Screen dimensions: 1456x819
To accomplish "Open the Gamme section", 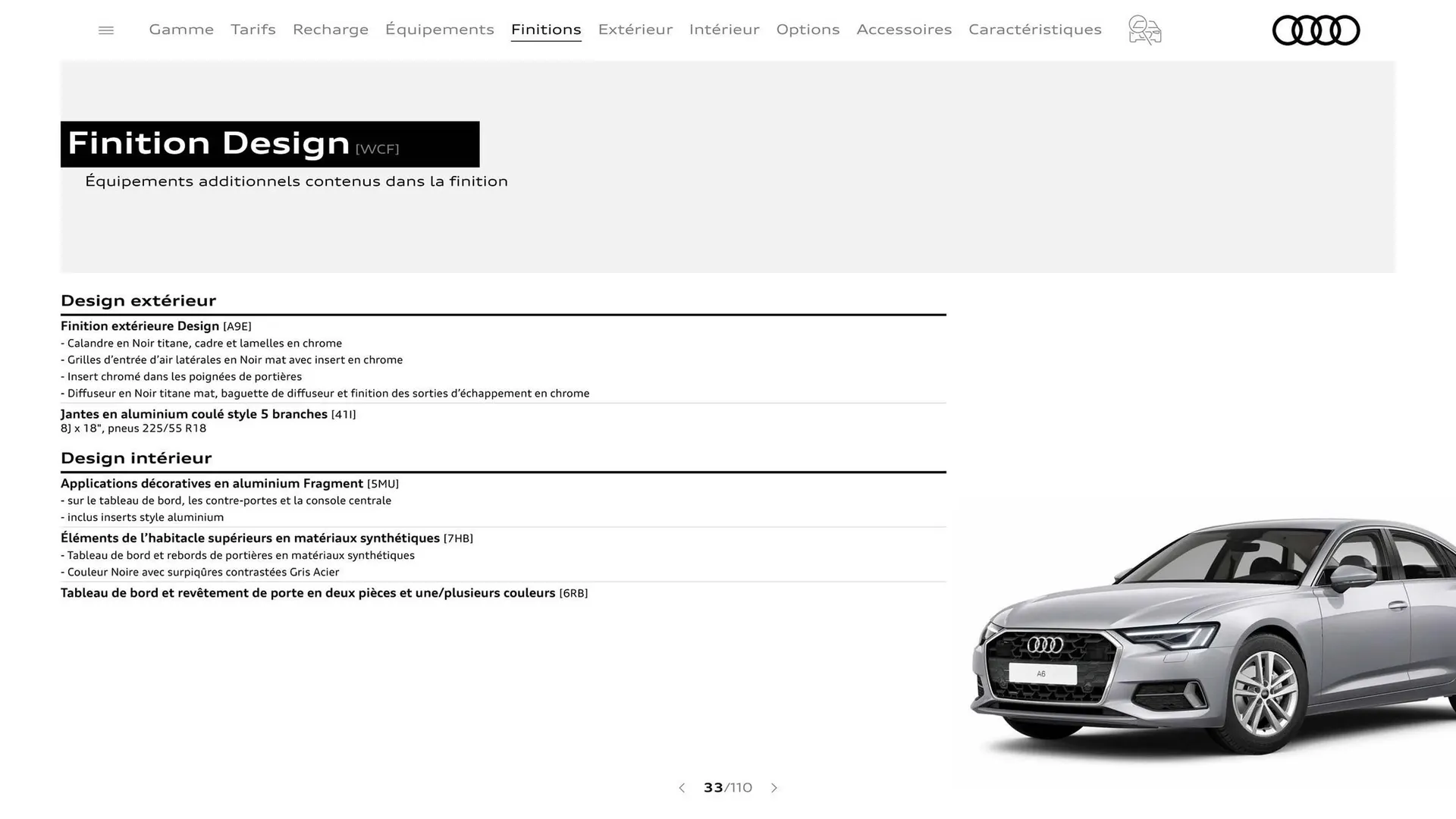I will (180, 30).
